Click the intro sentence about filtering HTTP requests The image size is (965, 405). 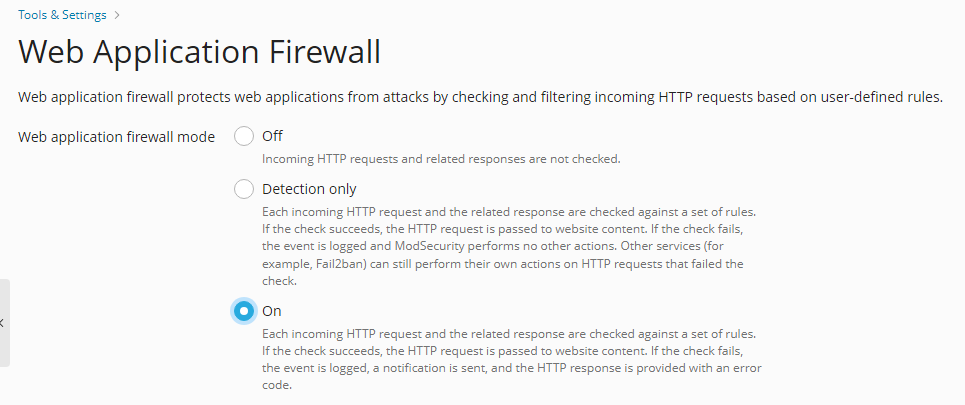480,98
